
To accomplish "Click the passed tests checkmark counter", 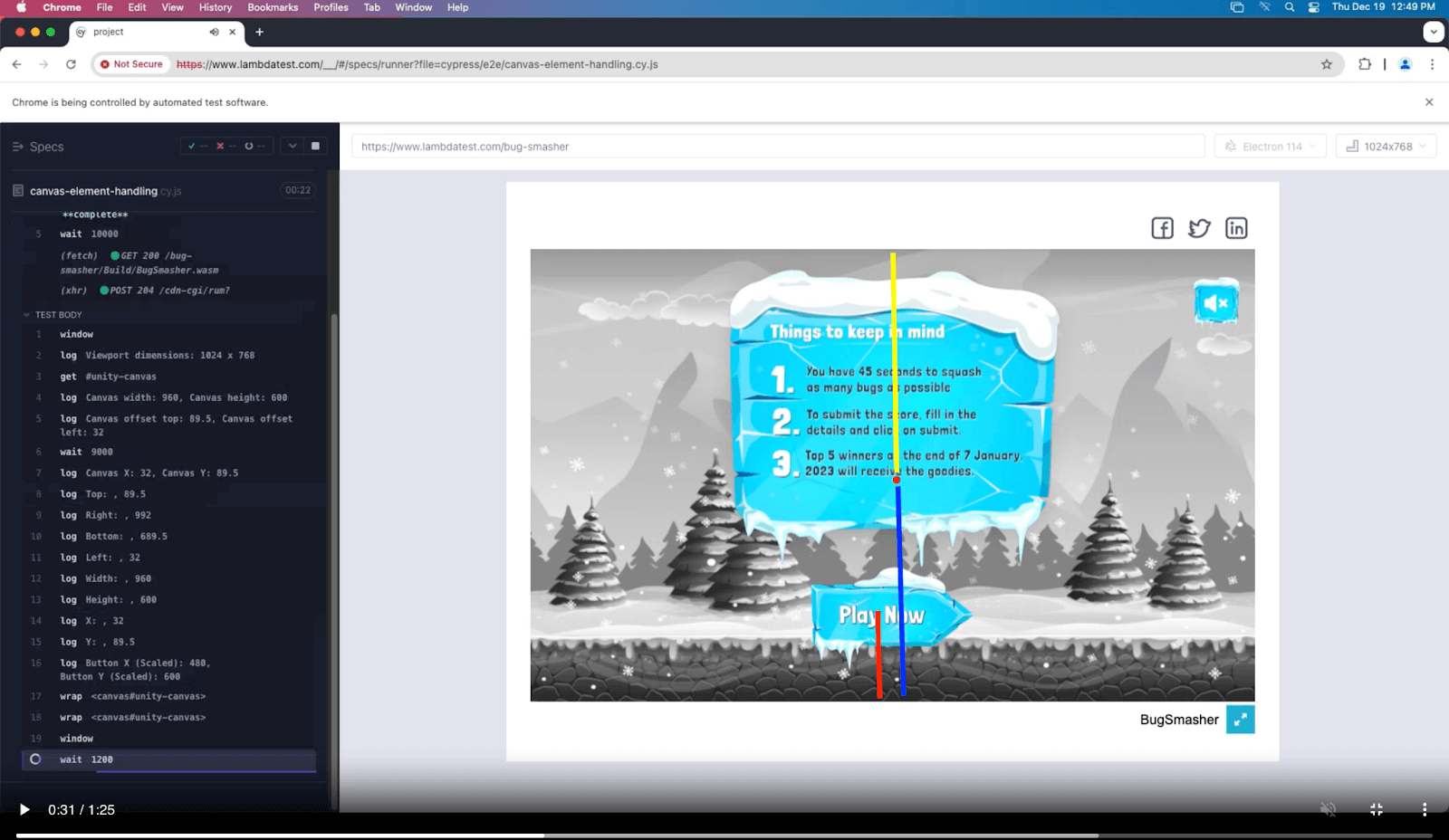I will tap(197, 146).
